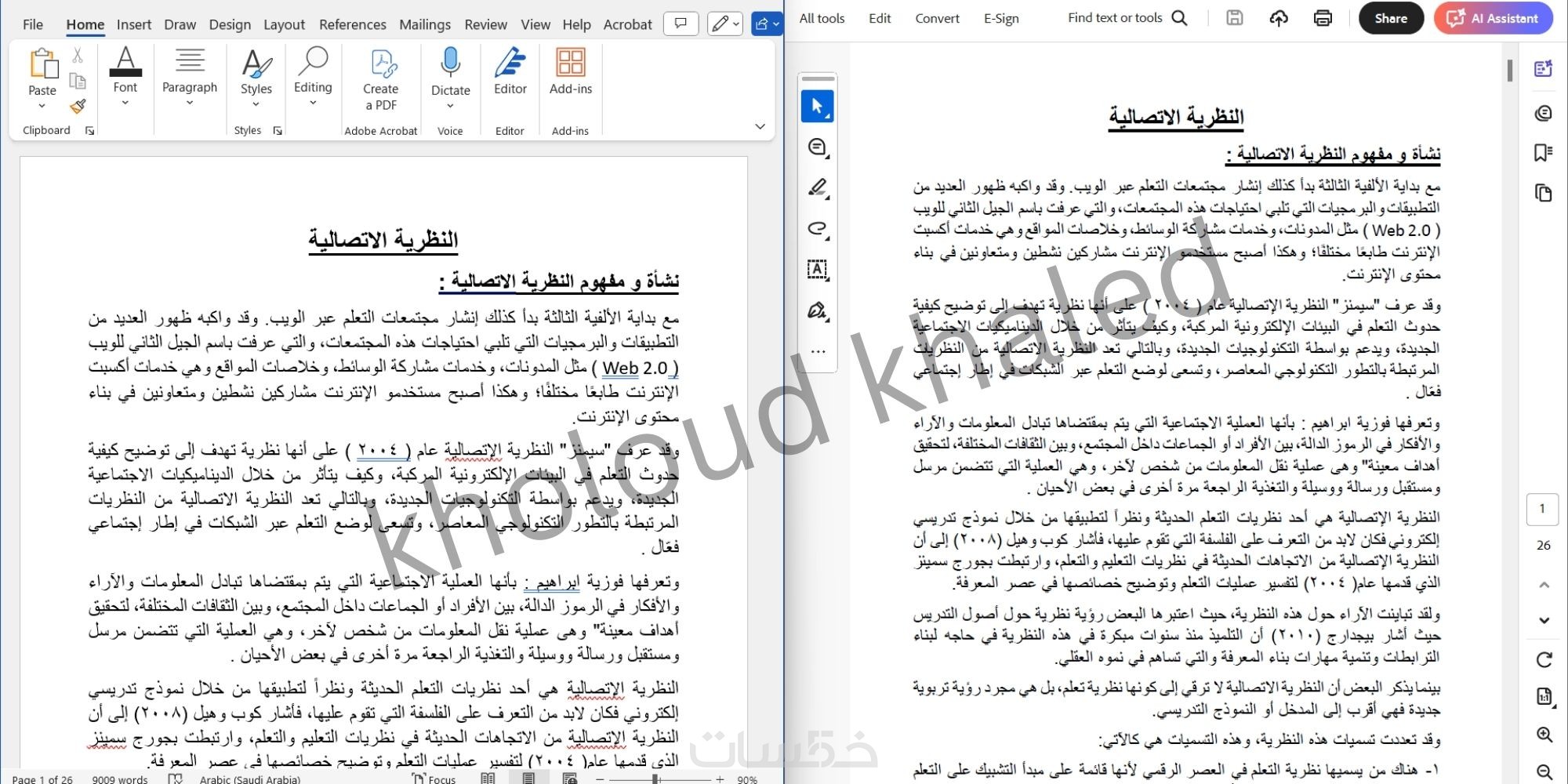
Task: Select the freehand Draw tool in Acrobat
Action: point(818,228)
